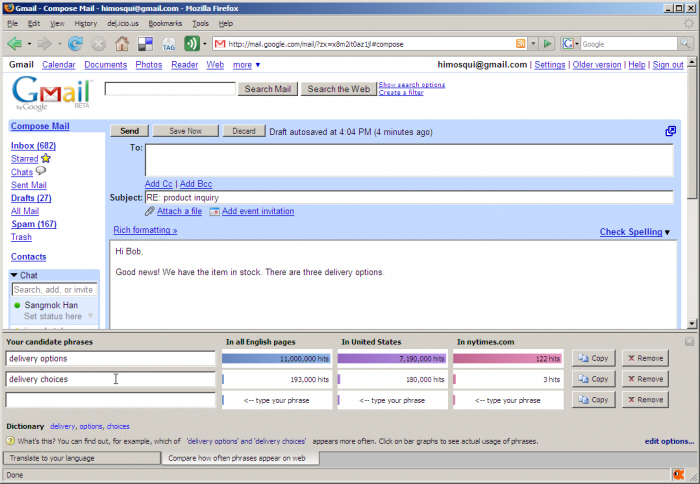
Task: Remove the 'delivery choices' phrase row
Action: pos(645,379)
